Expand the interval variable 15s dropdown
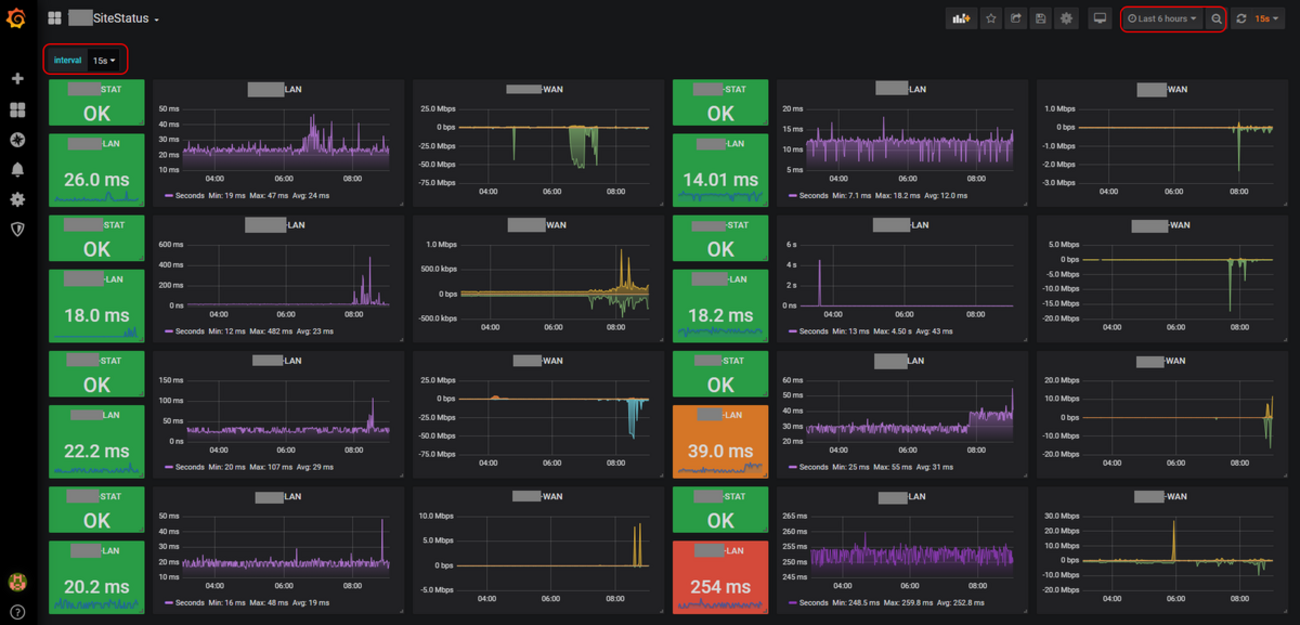Image resolution: width=1300 pixels, height=625 pixels. (x=104, y=61)
